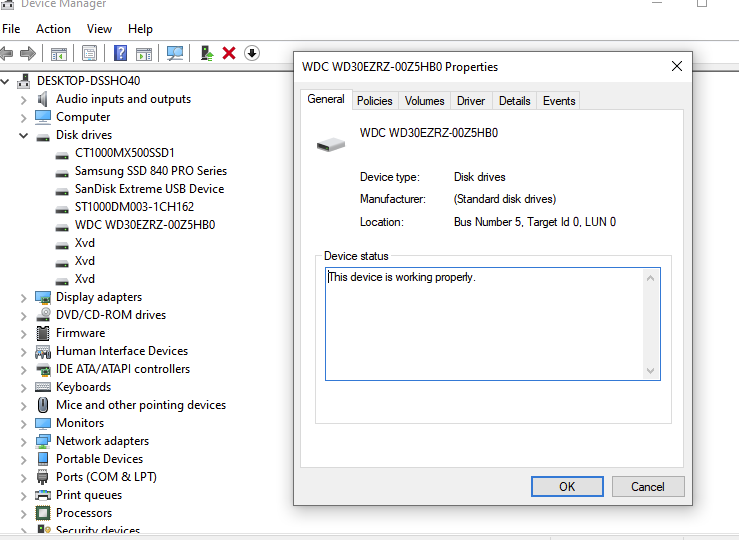Scan for hardware changes monitor icon

[175, 53]
